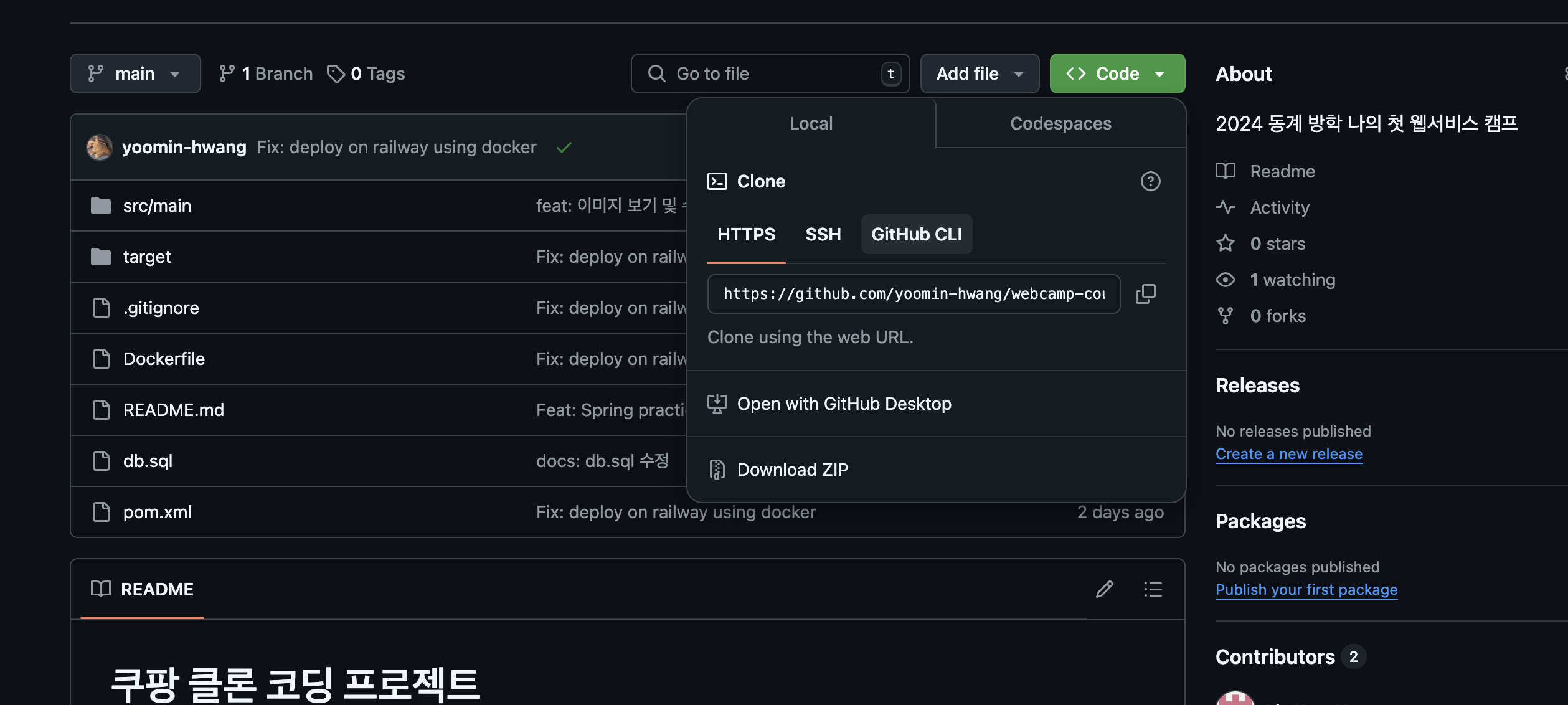Focus the Go to file search field
The height and width of the screenshot is (705, 1568).
point(770,73)
